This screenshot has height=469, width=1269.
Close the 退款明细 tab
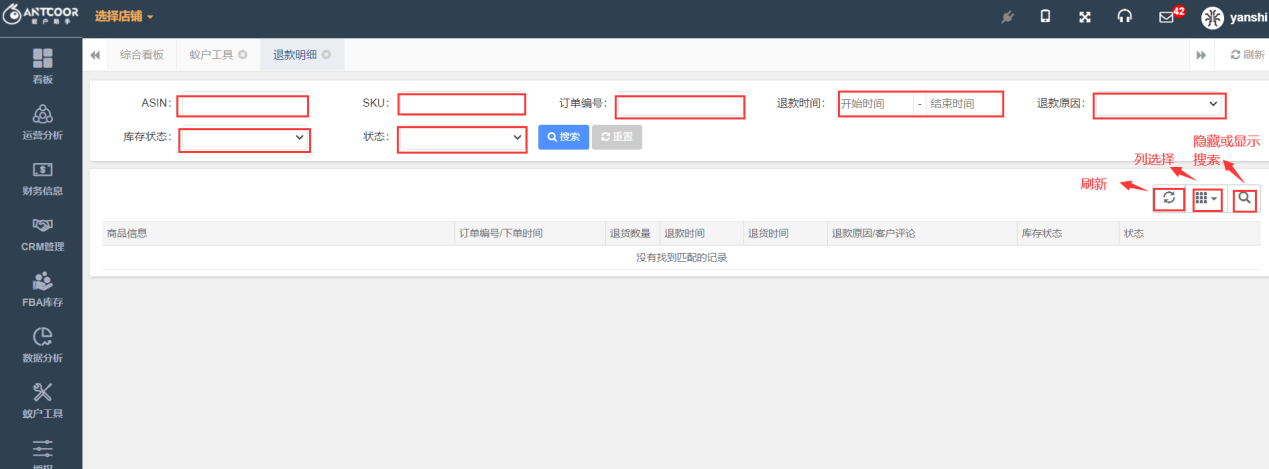click(x=326, y=55)
